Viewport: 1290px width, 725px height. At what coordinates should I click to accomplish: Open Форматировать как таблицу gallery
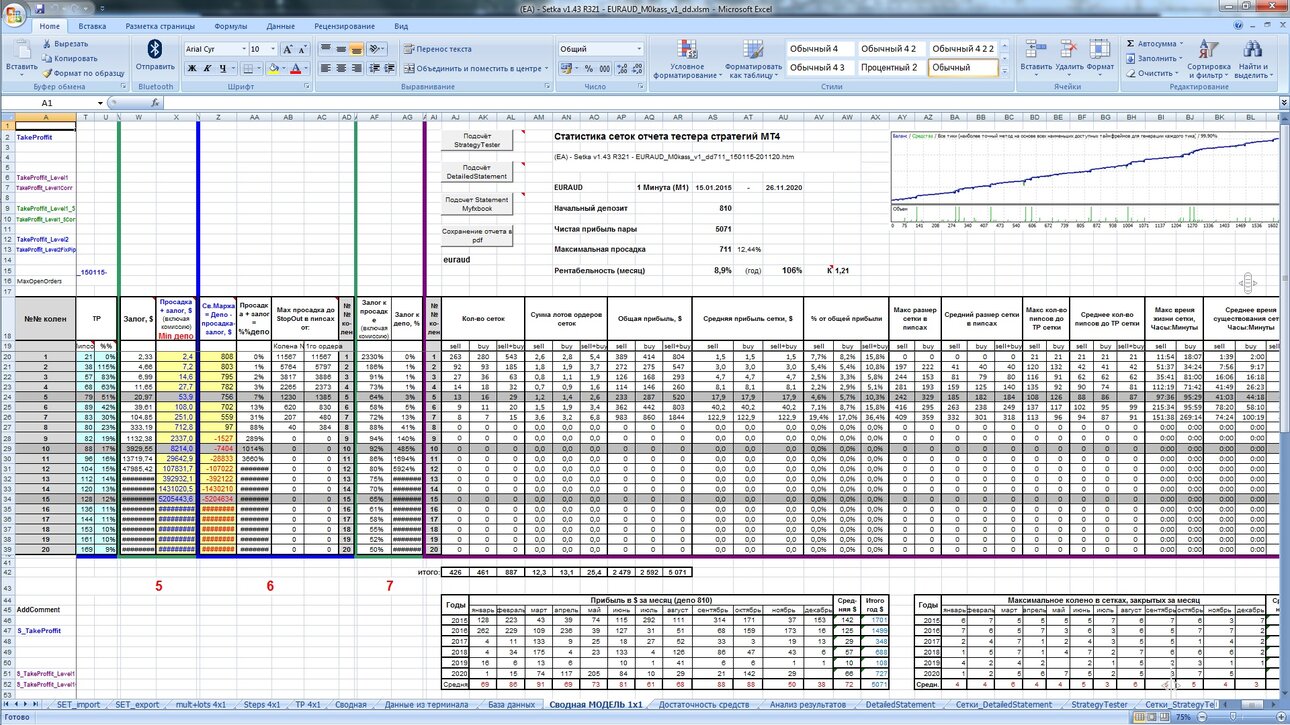754,58
